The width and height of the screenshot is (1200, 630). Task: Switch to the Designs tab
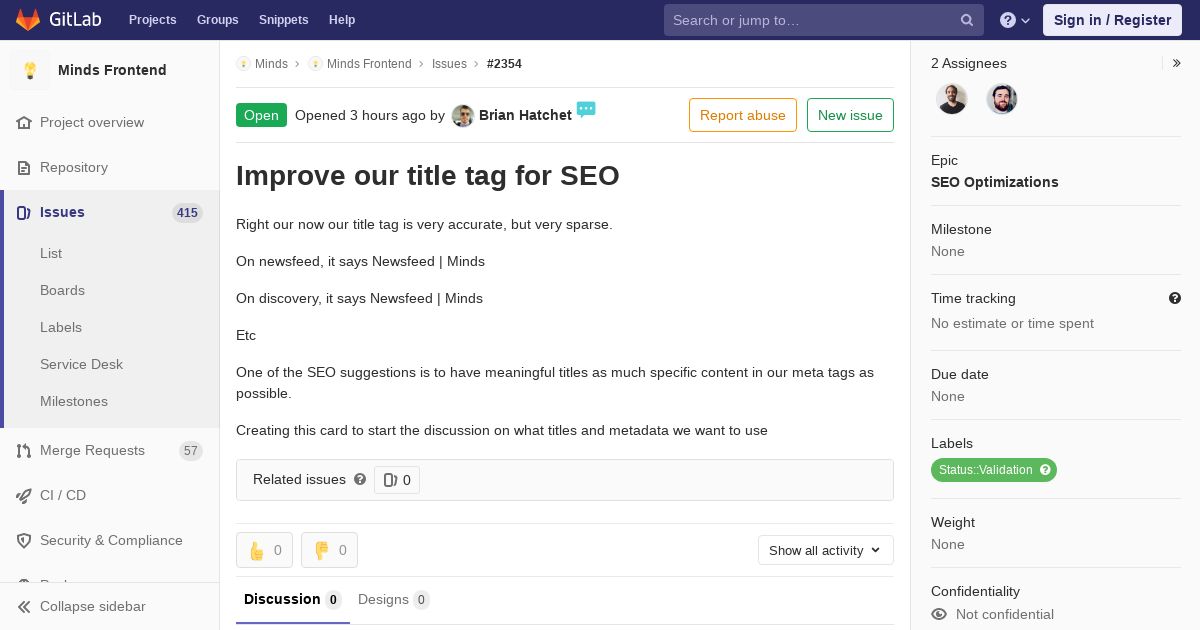393,599
